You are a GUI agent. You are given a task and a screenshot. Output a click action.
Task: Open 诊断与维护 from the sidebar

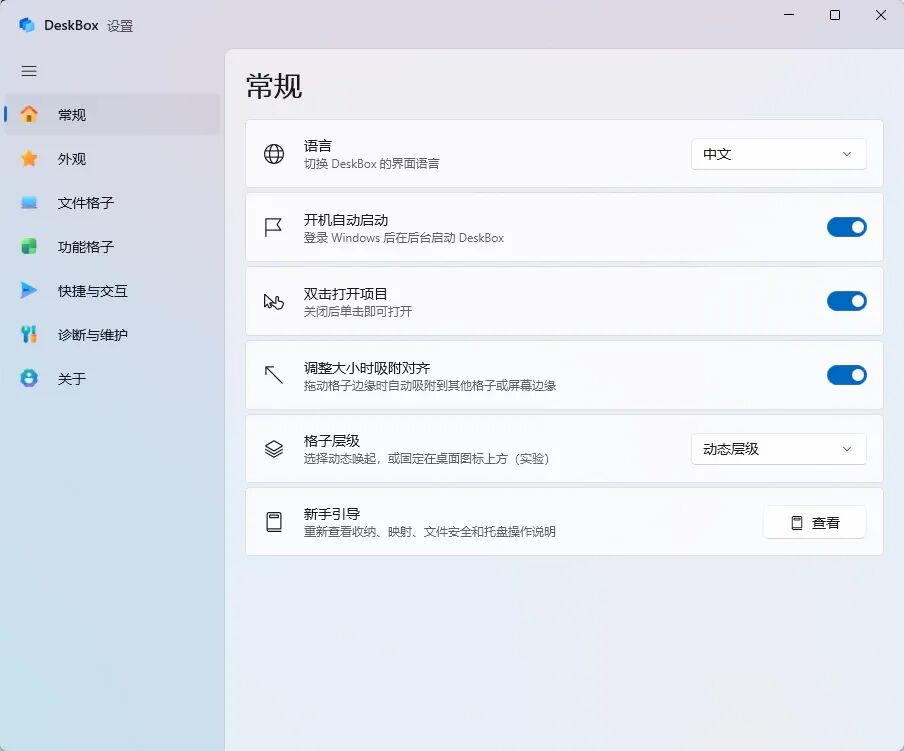(112, 334)
